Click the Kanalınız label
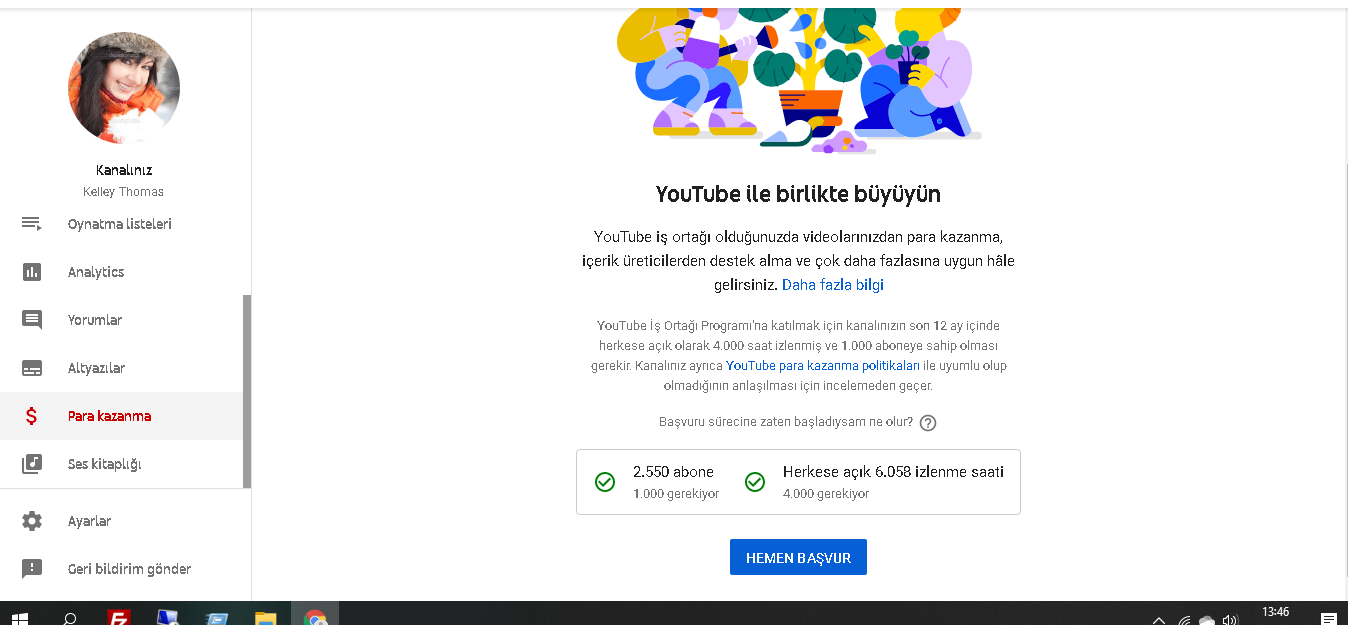Image resolution: width=1348 pixels, height=625 pixels. (124, 170)
